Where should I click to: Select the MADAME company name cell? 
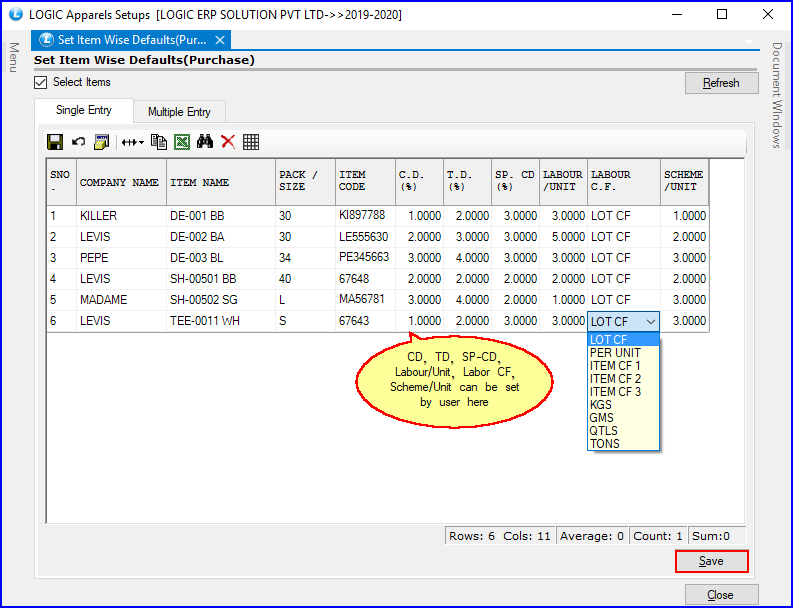(121, 300)
